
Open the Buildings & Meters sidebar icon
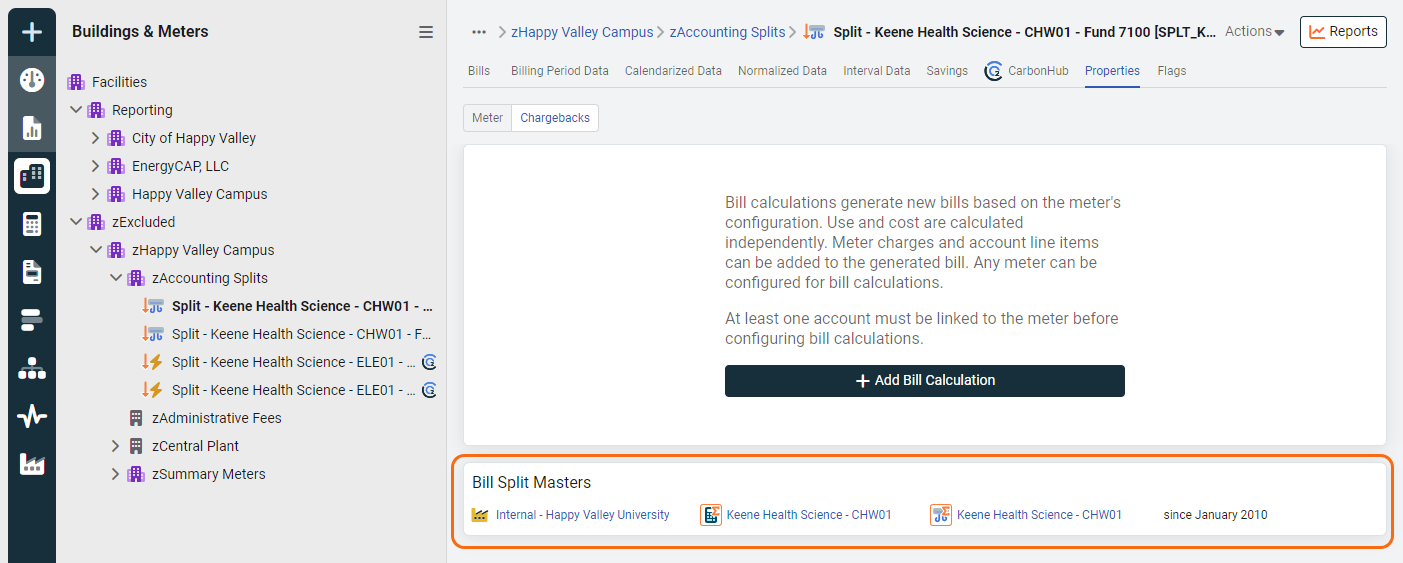(x=32, y=176)
